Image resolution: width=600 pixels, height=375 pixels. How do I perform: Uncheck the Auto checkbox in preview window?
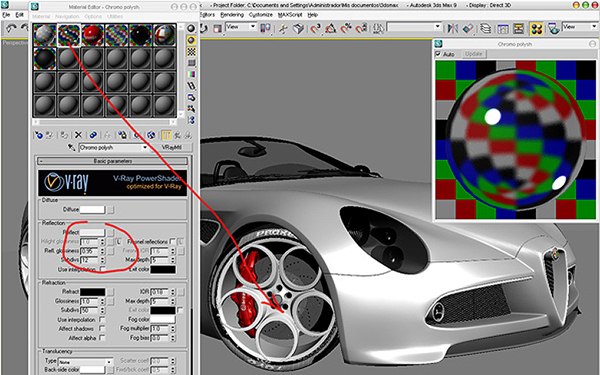438,54
